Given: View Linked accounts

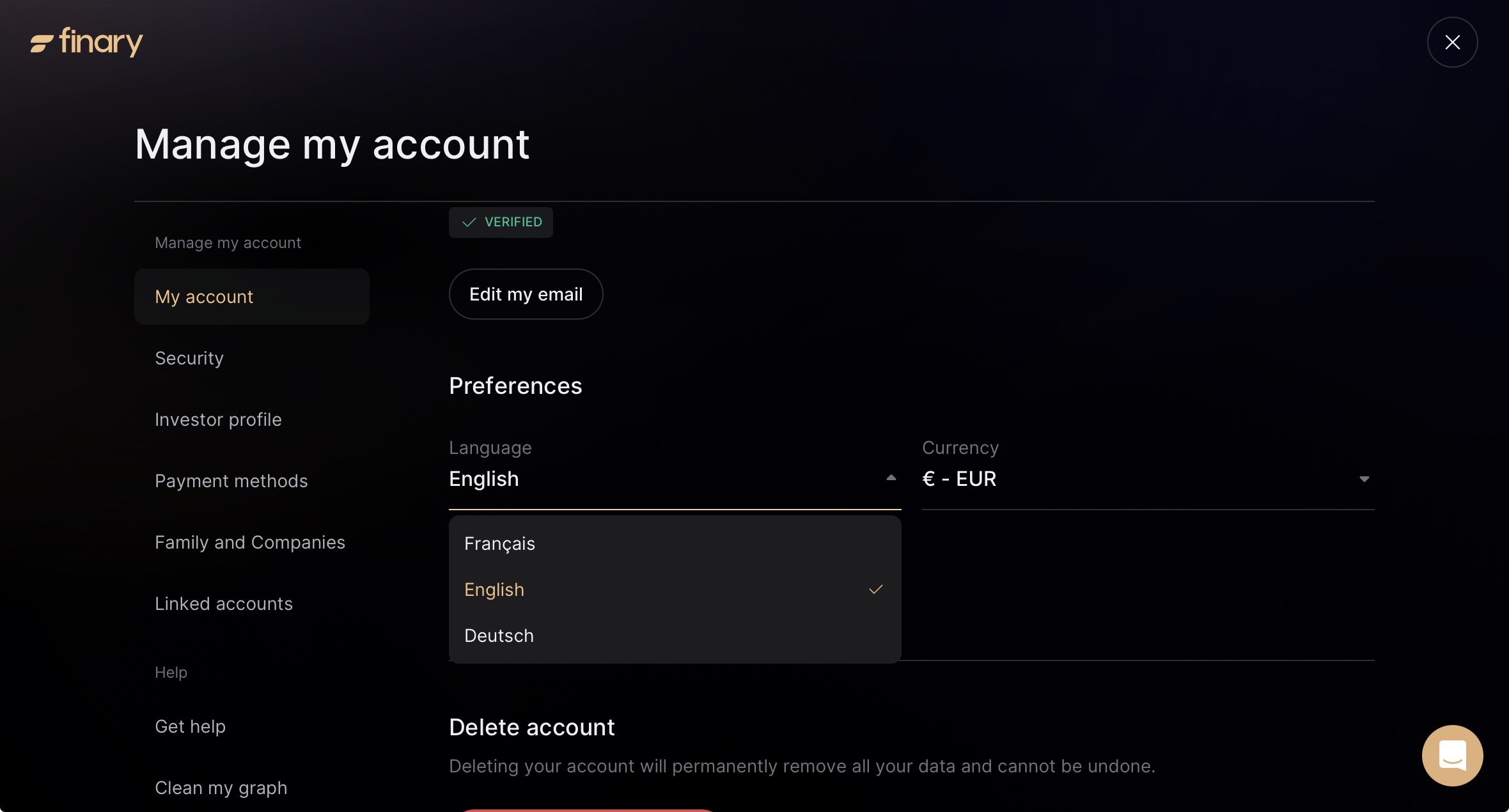Looking at the screenshot, I should 224,604.
